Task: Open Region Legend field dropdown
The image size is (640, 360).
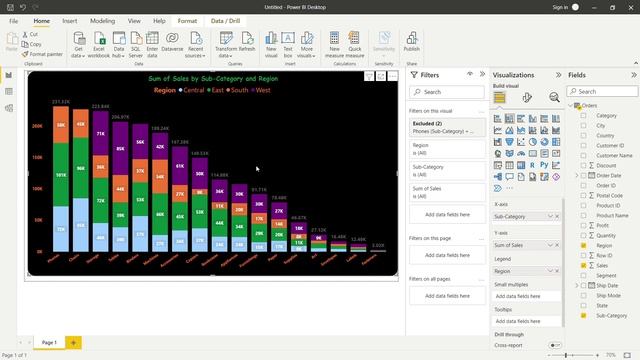Action: pyautogui.click(x=550, y=271)
